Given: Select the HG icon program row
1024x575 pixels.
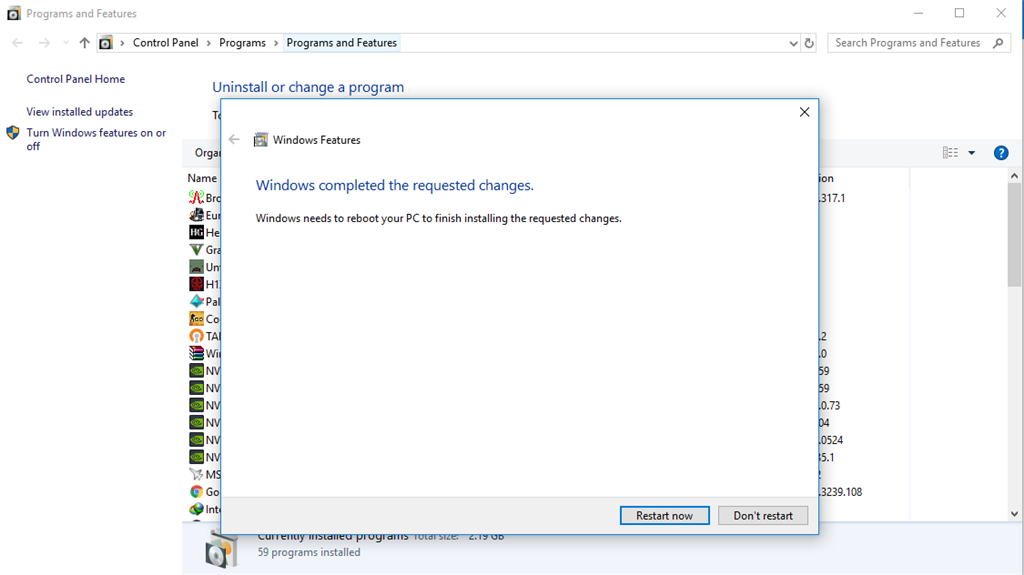Looking at the screenshot, I should (204, 232).
